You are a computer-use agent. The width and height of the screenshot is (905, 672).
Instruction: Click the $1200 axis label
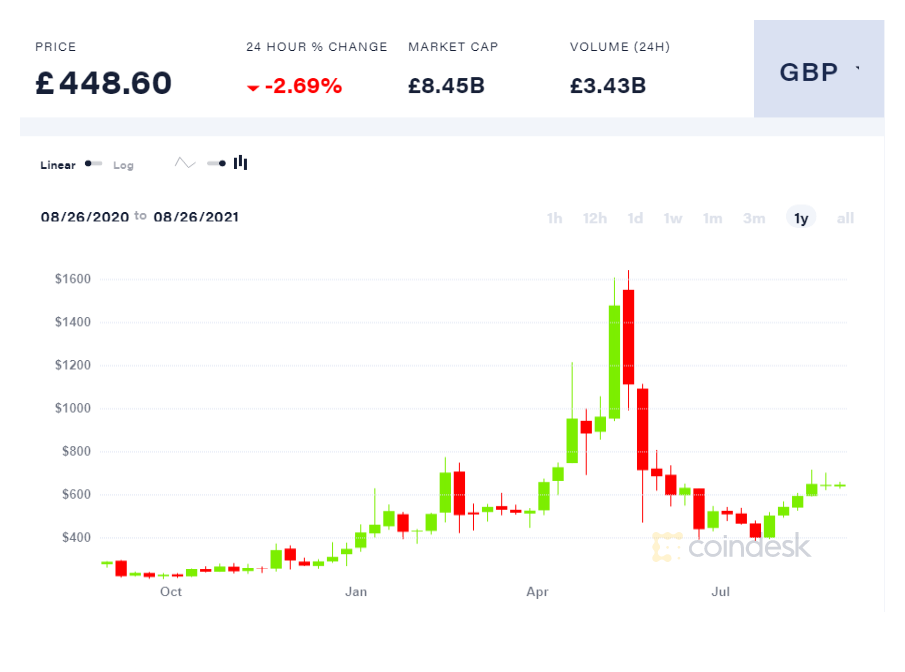(x=73, y=365)
